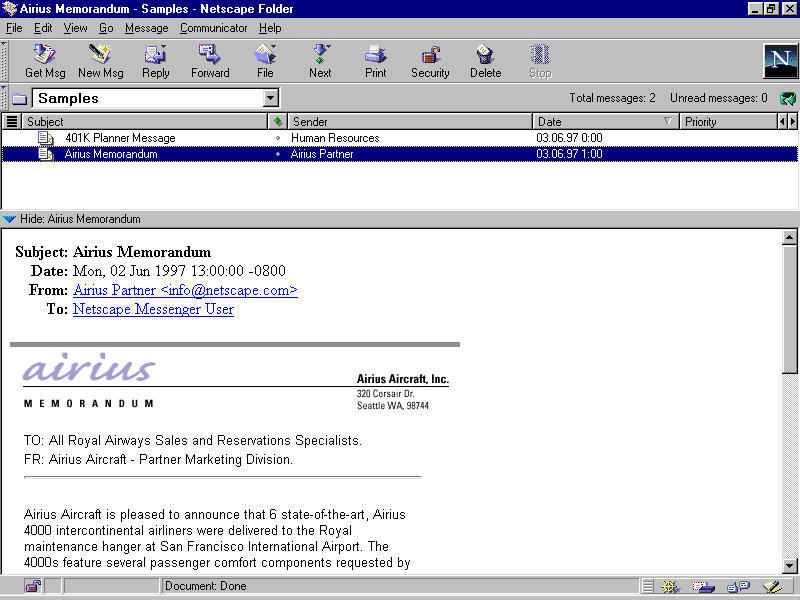Click the Netscape Messenger User link
800x600 pixels.
(x=153, y=309)
